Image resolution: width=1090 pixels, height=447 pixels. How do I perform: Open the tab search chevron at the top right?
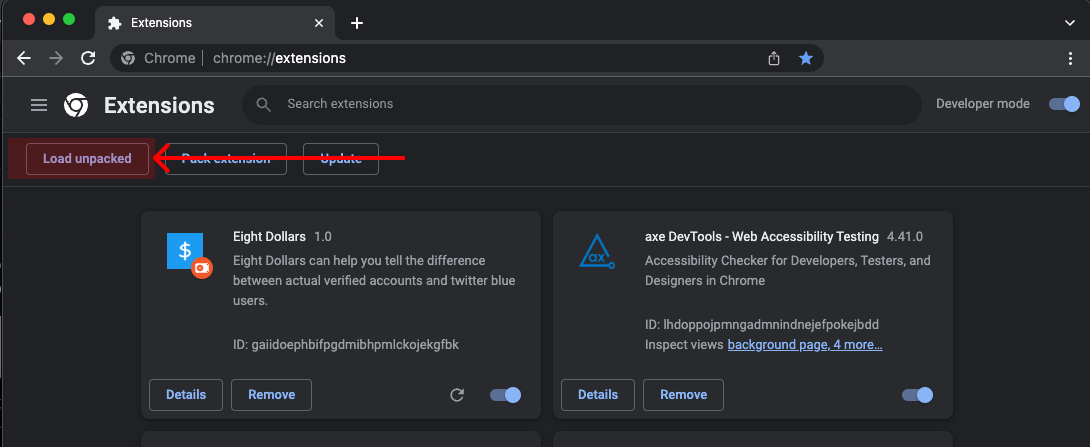pyautogui.click(x=1070, y=23)
